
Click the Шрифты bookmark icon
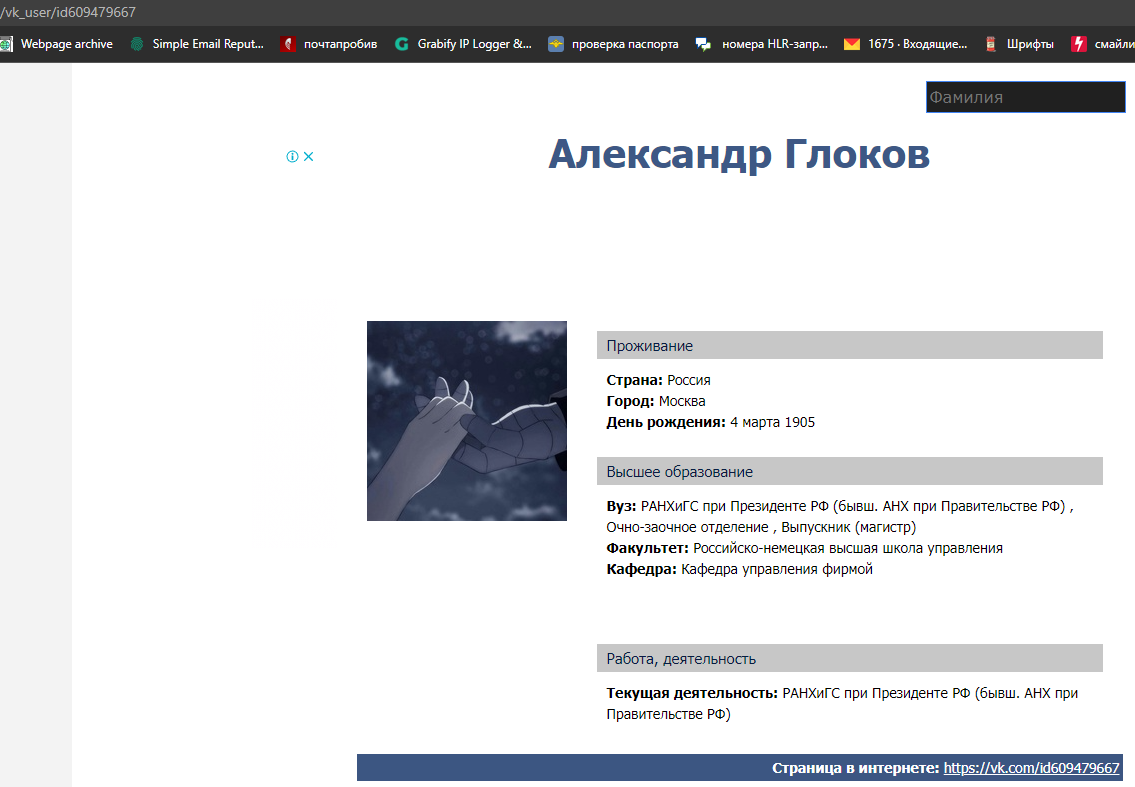click(x=991, y=44)
